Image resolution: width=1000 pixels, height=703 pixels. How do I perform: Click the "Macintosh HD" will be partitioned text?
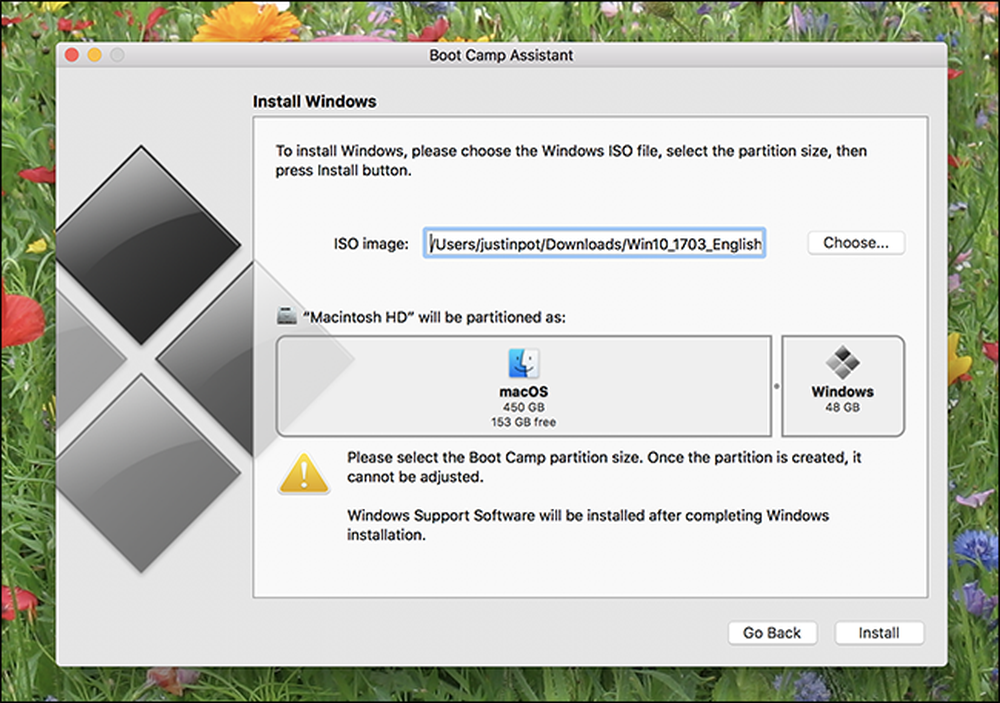click(x=434, y=317)
